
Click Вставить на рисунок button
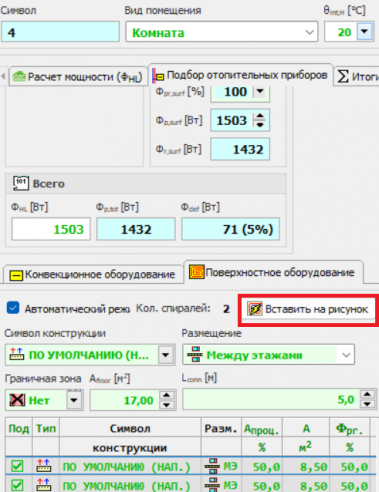click(308, 309)
